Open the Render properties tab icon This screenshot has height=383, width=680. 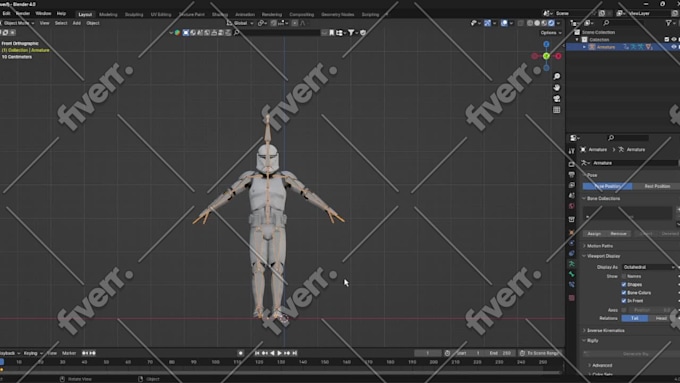click(x=572, y=164)
